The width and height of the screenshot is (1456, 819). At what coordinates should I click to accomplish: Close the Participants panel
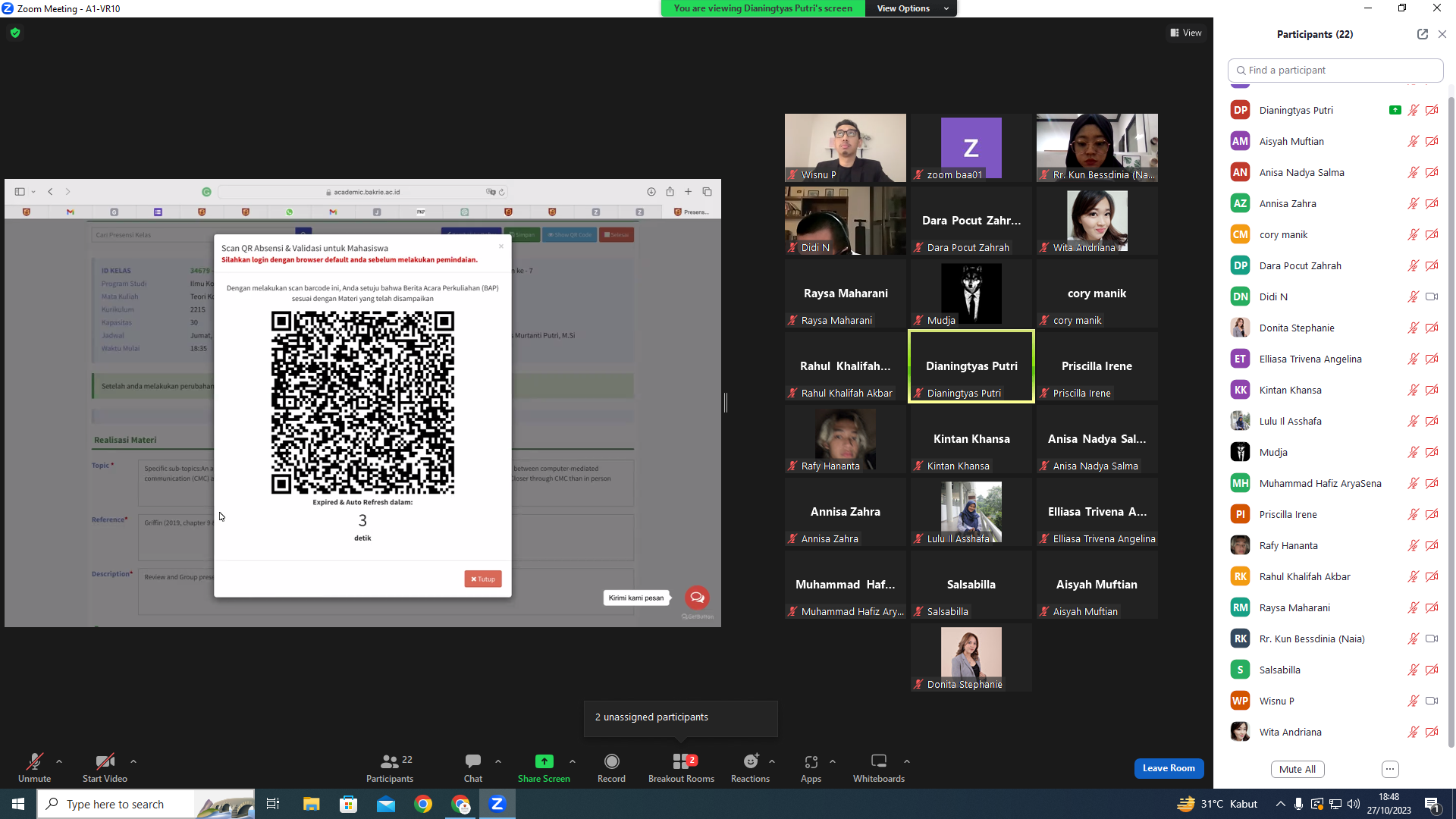[1442, 34]
